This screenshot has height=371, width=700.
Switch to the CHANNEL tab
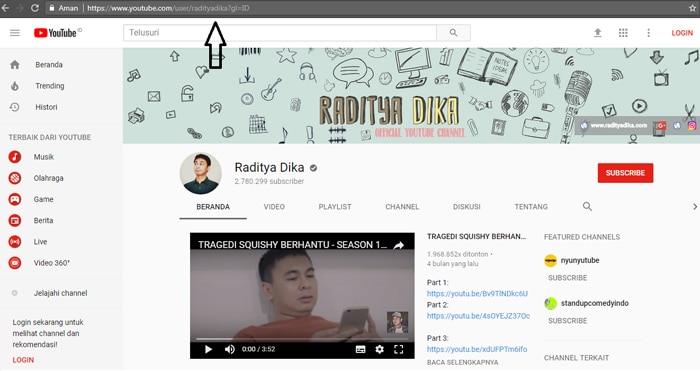coord(402,207)
